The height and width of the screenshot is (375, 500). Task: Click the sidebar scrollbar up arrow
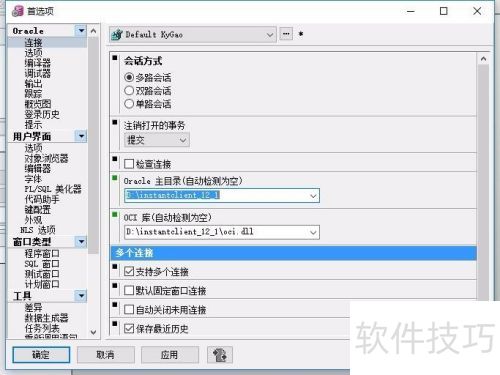[x=93, y=31]
